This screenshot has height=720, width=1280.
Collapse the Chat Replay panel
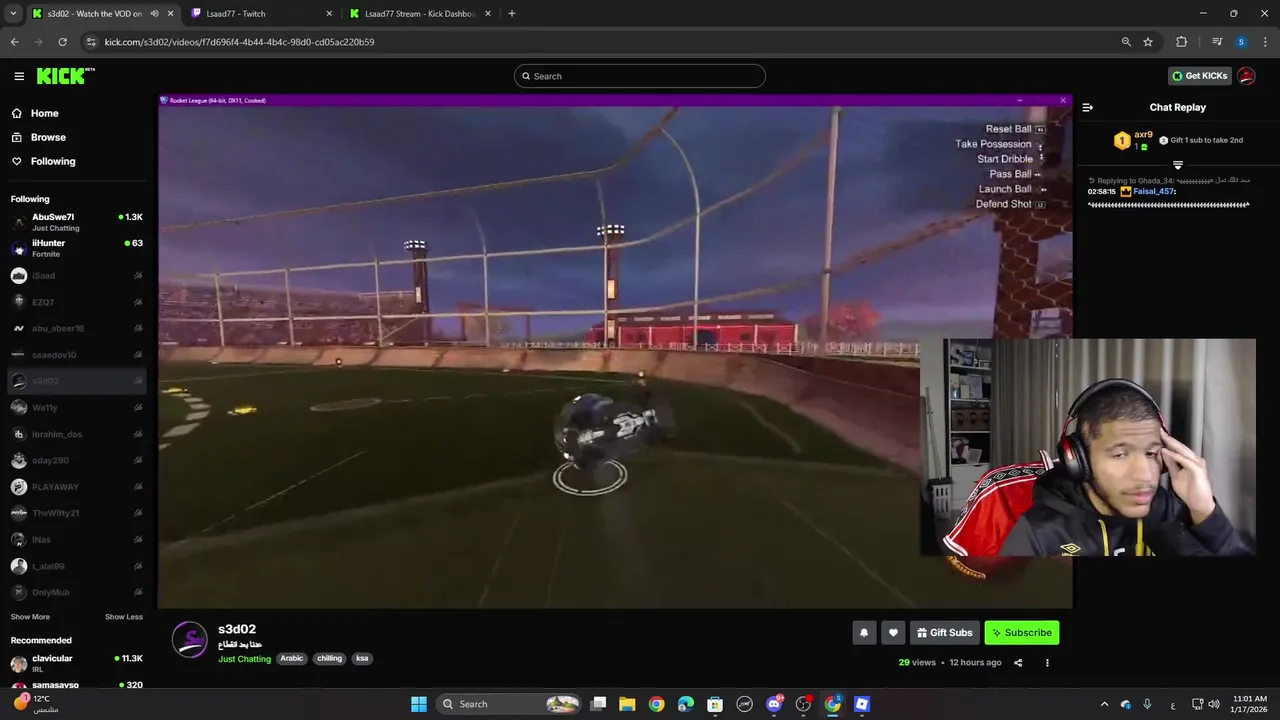1088,107
